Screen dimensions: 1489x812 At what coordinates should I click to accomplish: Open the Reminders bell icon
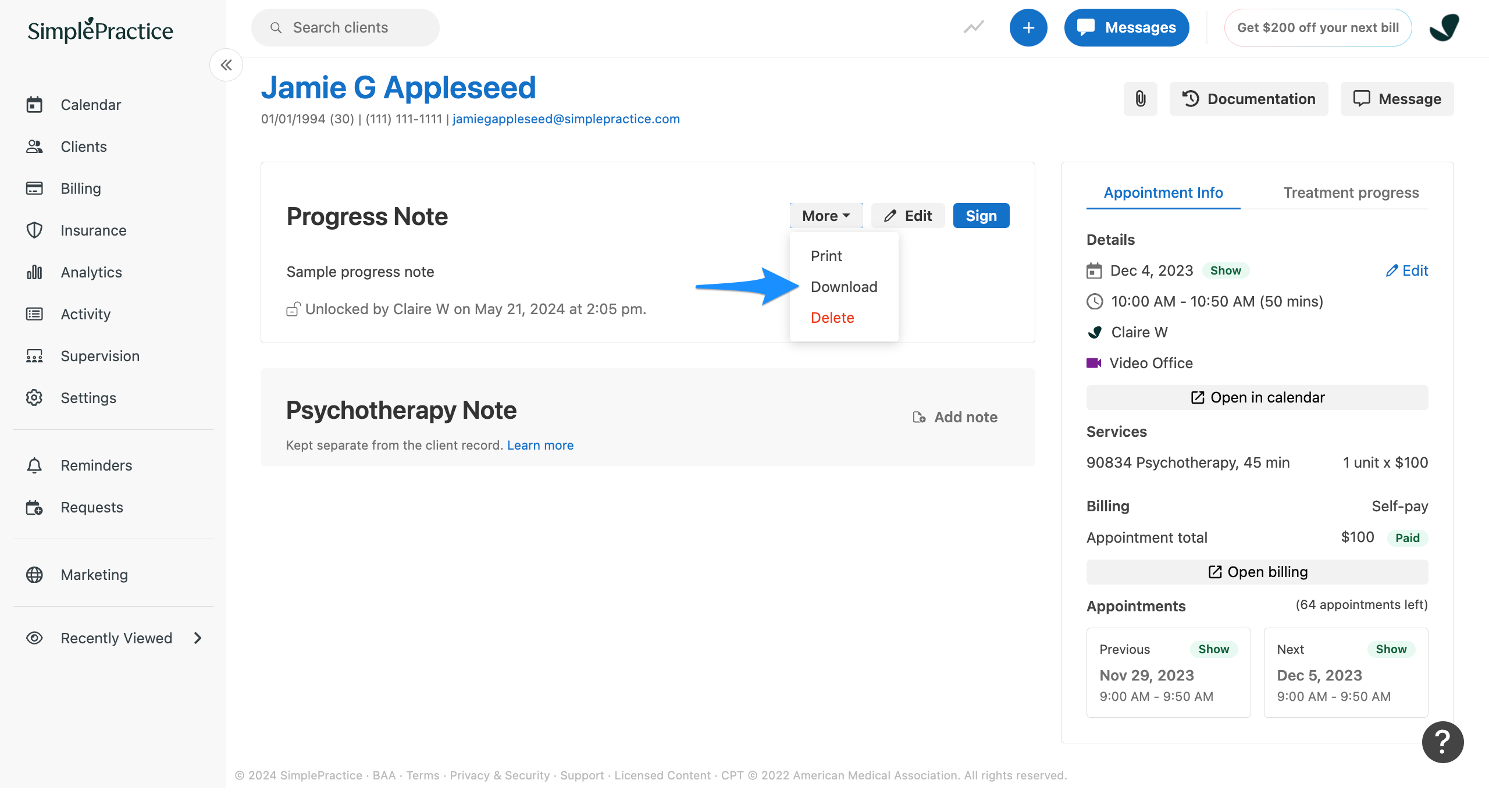click(34, 465)
